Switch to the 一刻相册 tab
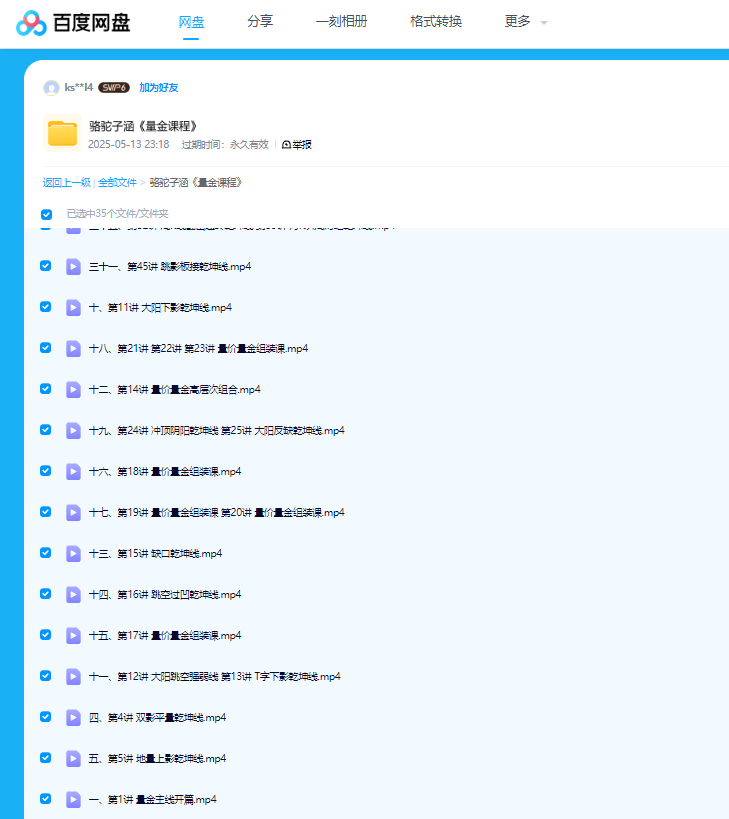729x819 pixels. (341, 22)
